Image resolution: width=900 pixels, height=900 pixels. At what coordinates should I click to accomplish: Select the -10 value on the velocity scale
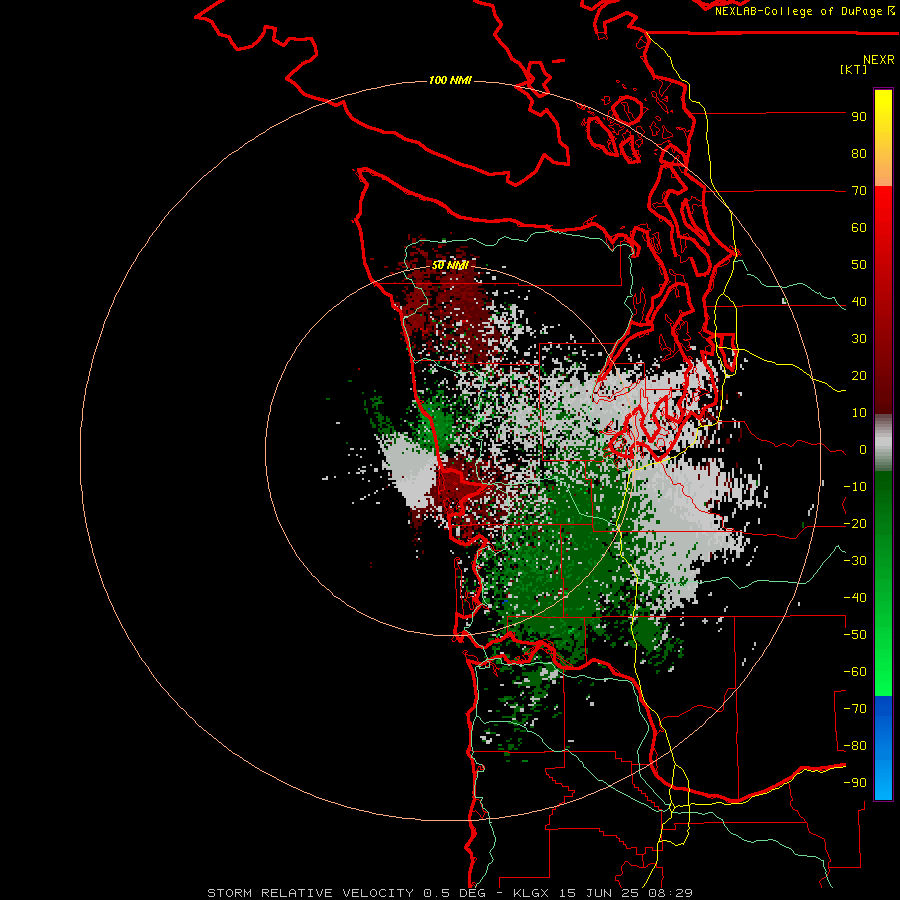tap(855, 487)
